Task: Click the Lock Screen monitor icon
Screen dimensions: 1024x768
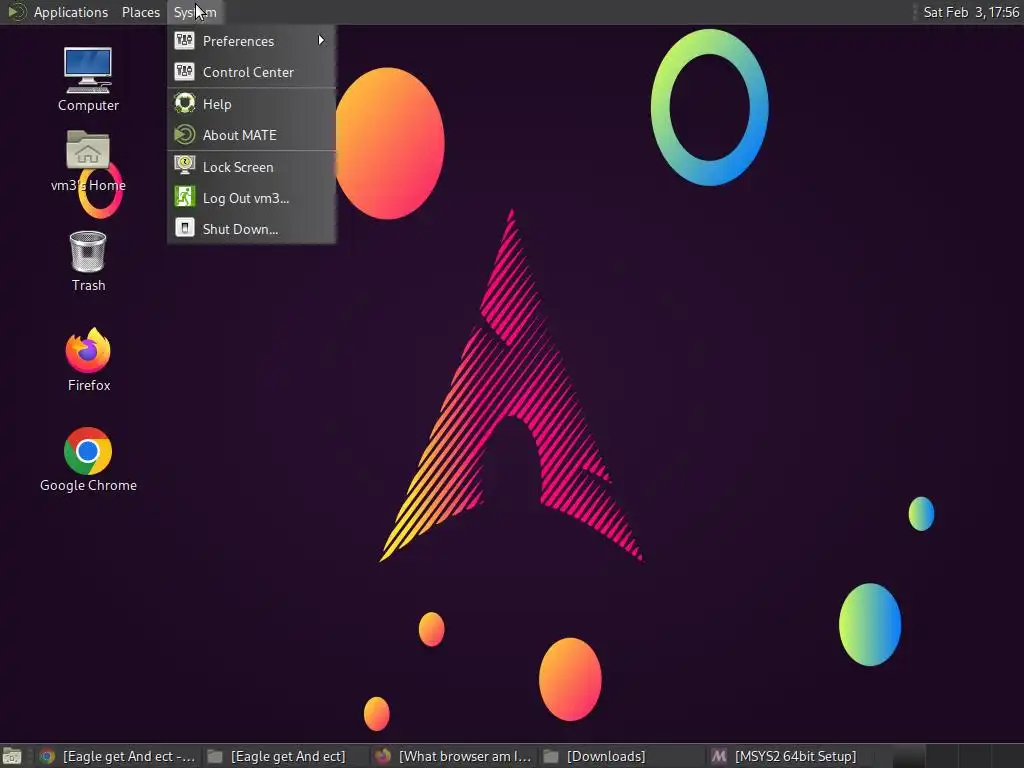Action: pos(185,166)
